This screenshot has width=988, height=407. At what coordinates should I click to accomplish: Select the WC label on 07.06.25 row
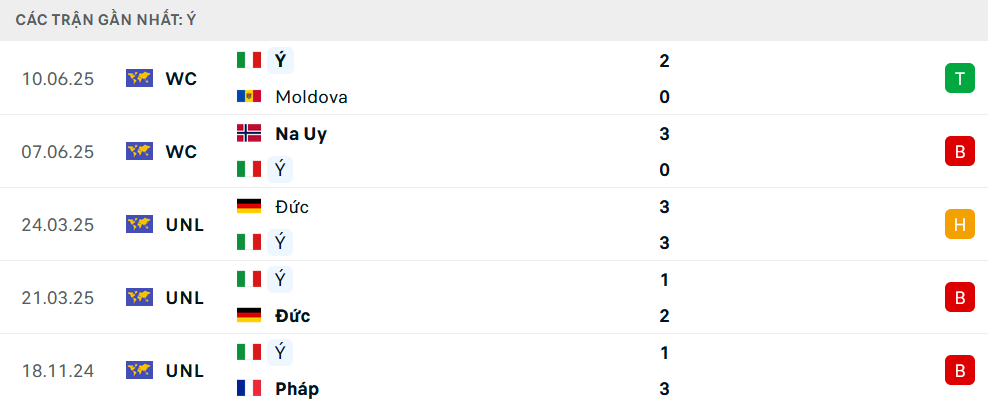181,152
